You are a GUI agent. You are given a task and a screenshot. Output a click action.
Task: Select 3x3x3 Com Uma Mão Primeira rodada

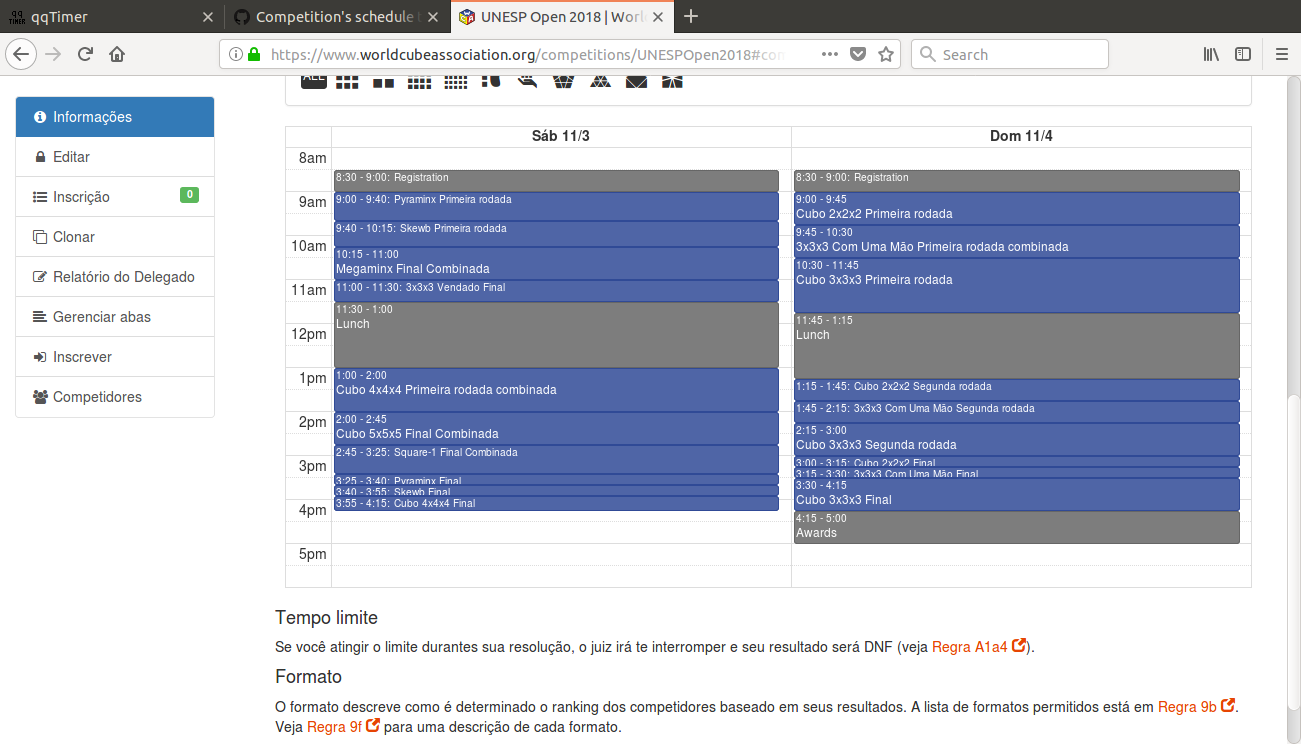1017,241
